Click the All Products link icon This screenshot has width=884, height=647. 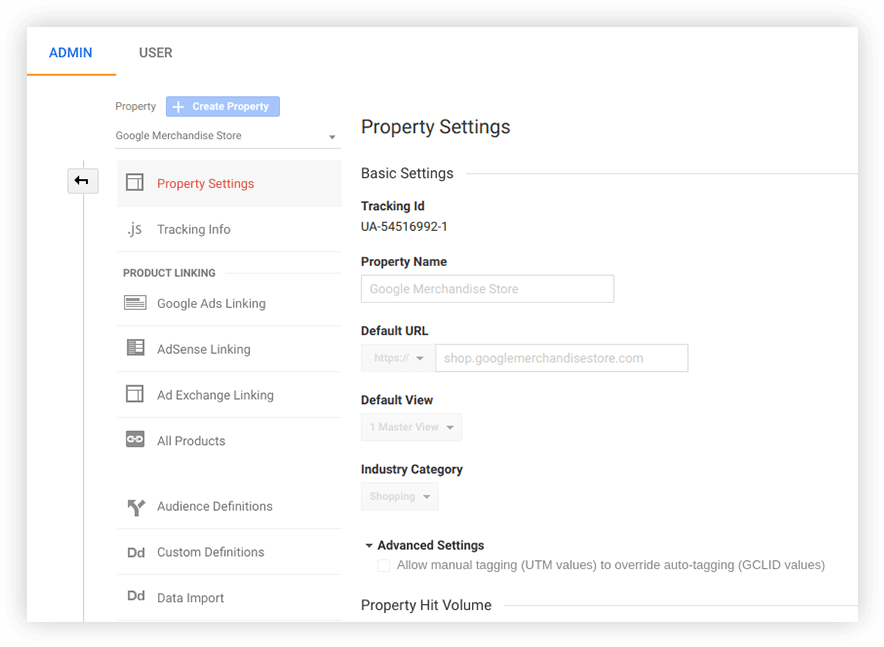(x=135, y=440)
